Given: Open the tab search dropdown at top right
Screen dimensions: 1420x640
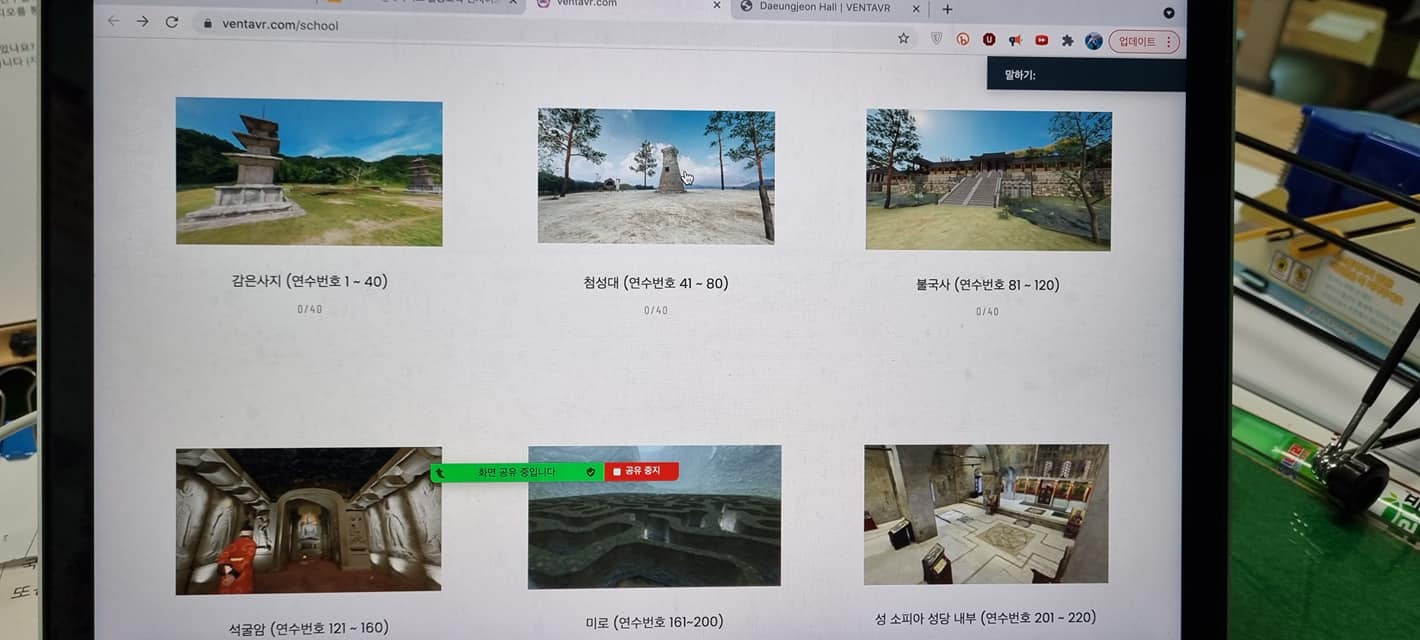Looking at the screenshot, I should (1169, 12).
